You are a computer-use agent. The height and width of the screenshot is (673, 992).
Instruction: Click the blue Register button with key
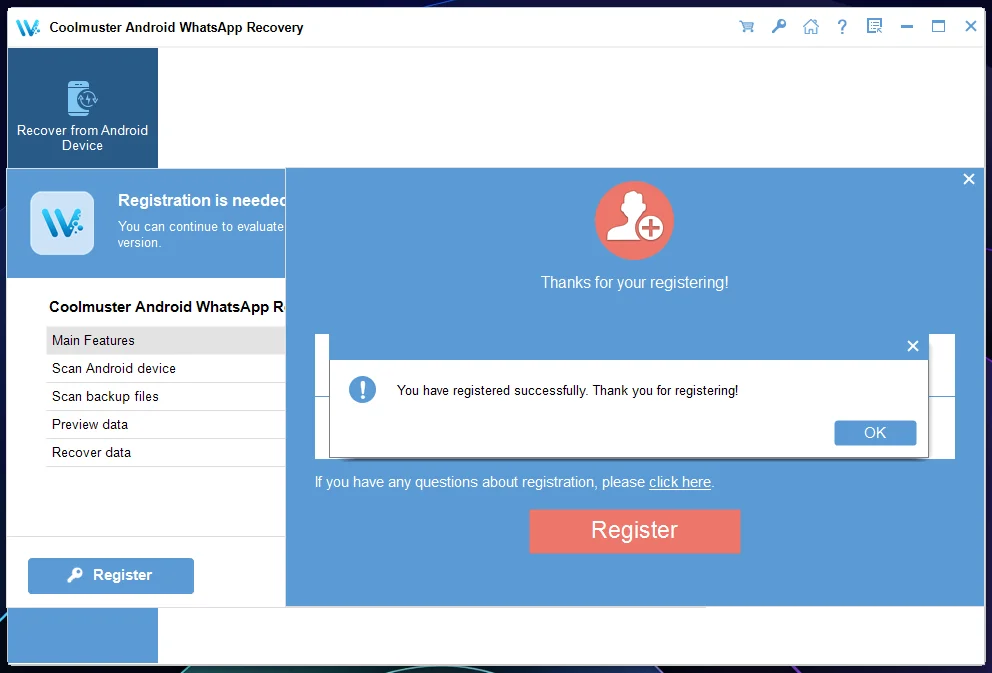pos(111,576)
